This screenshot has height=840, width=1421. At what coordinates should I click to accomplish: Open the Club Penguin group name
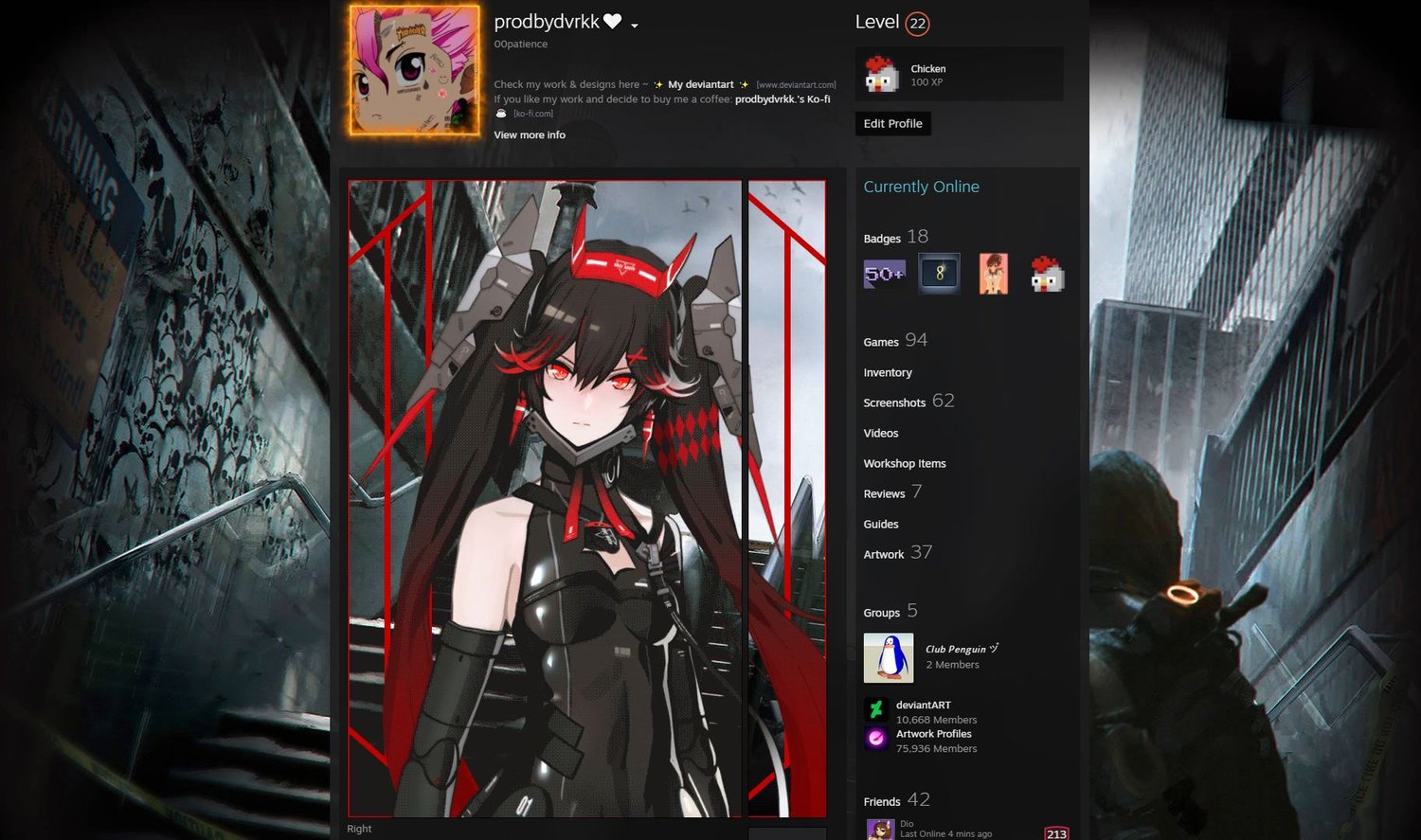click(x=962, y=650)
